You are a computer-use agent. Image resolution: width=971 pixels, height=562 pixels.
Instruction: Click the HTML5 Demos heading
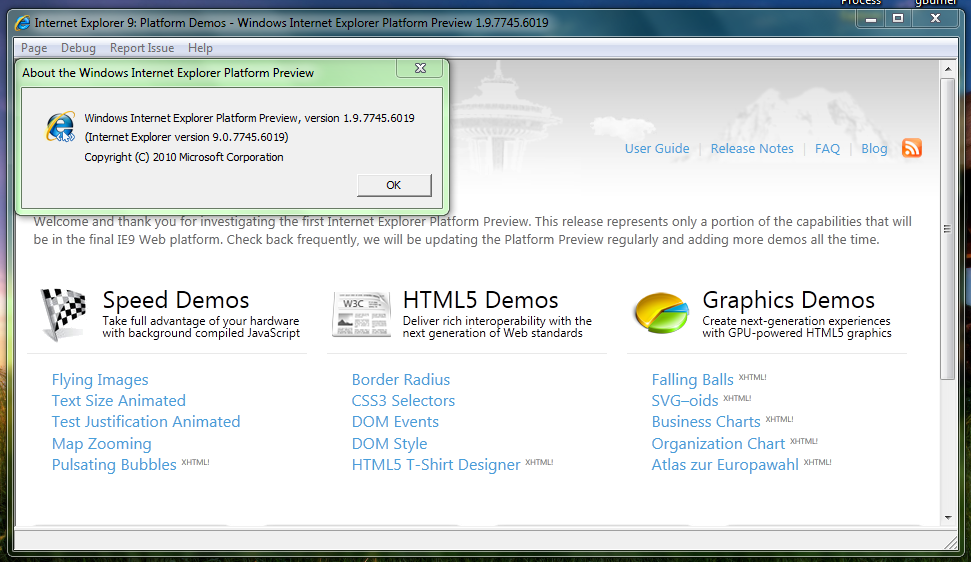[x=481, y=300]
